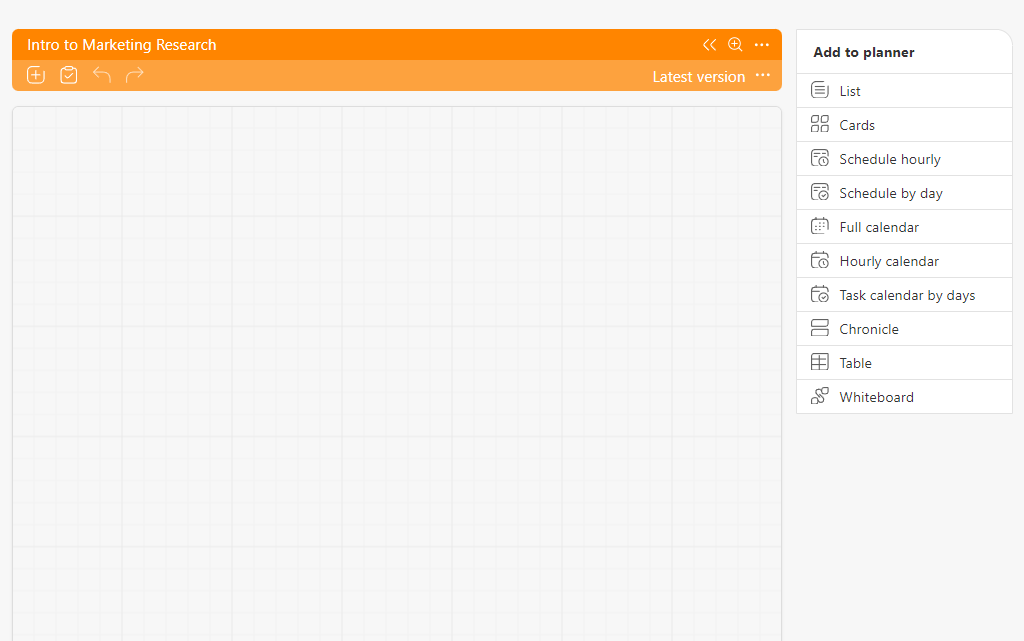The image size is (1024, 641).
Task: Add a Whiteboard to the planner
Action: coord(904,396)
